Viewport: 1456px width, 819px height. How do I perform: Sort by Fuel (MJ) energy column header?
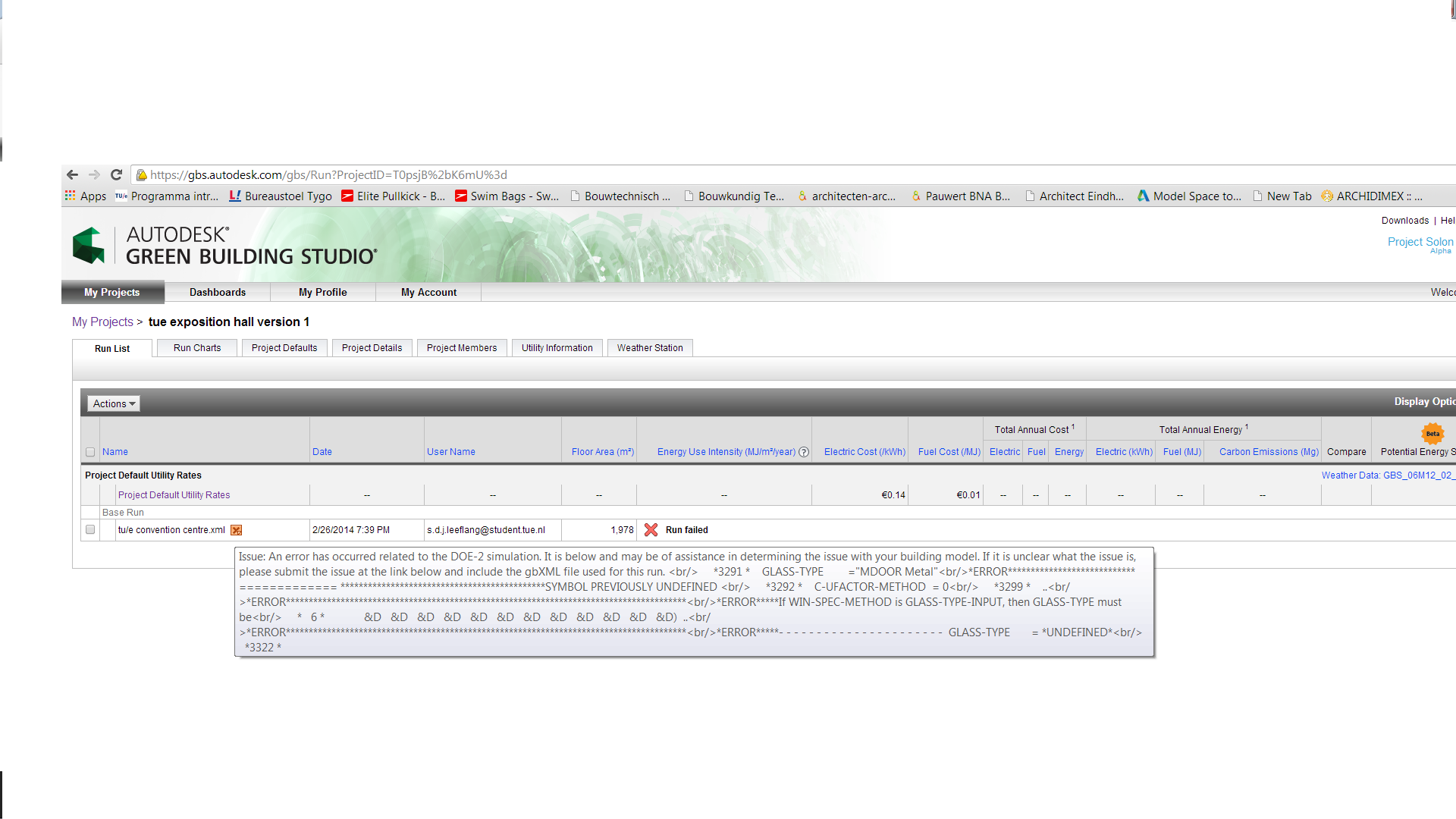point(1182,452)
